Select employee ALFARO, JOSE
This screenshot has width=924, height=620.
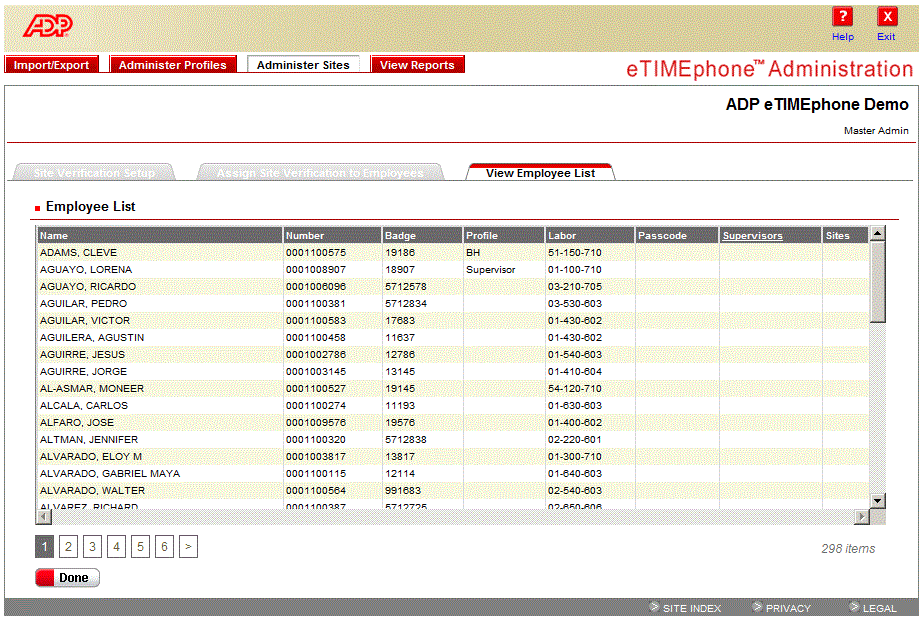77,423
